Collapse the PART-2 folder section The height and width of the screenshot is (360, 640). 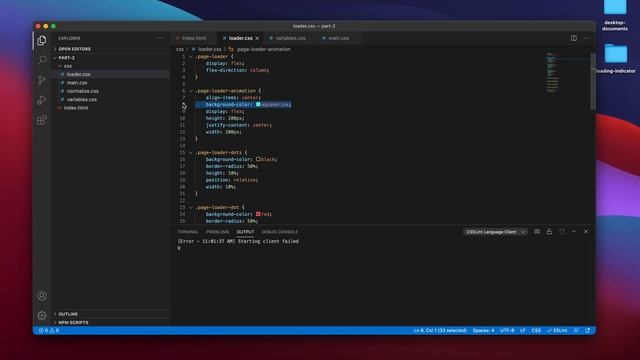tap(67, 58)
